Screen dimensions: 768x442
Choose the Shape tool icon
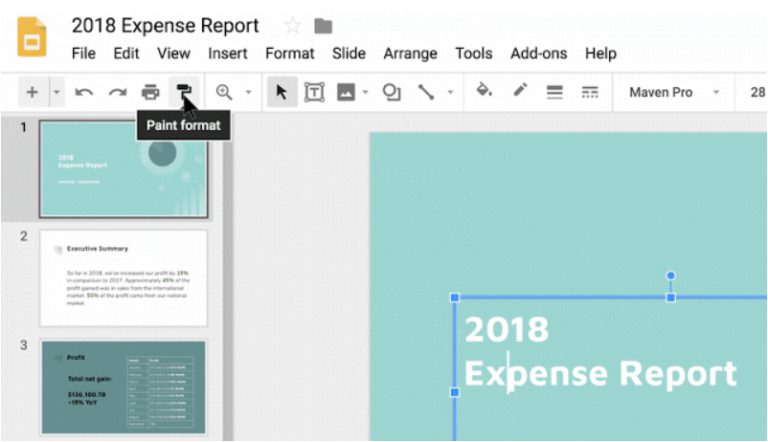tap(391, 92)
